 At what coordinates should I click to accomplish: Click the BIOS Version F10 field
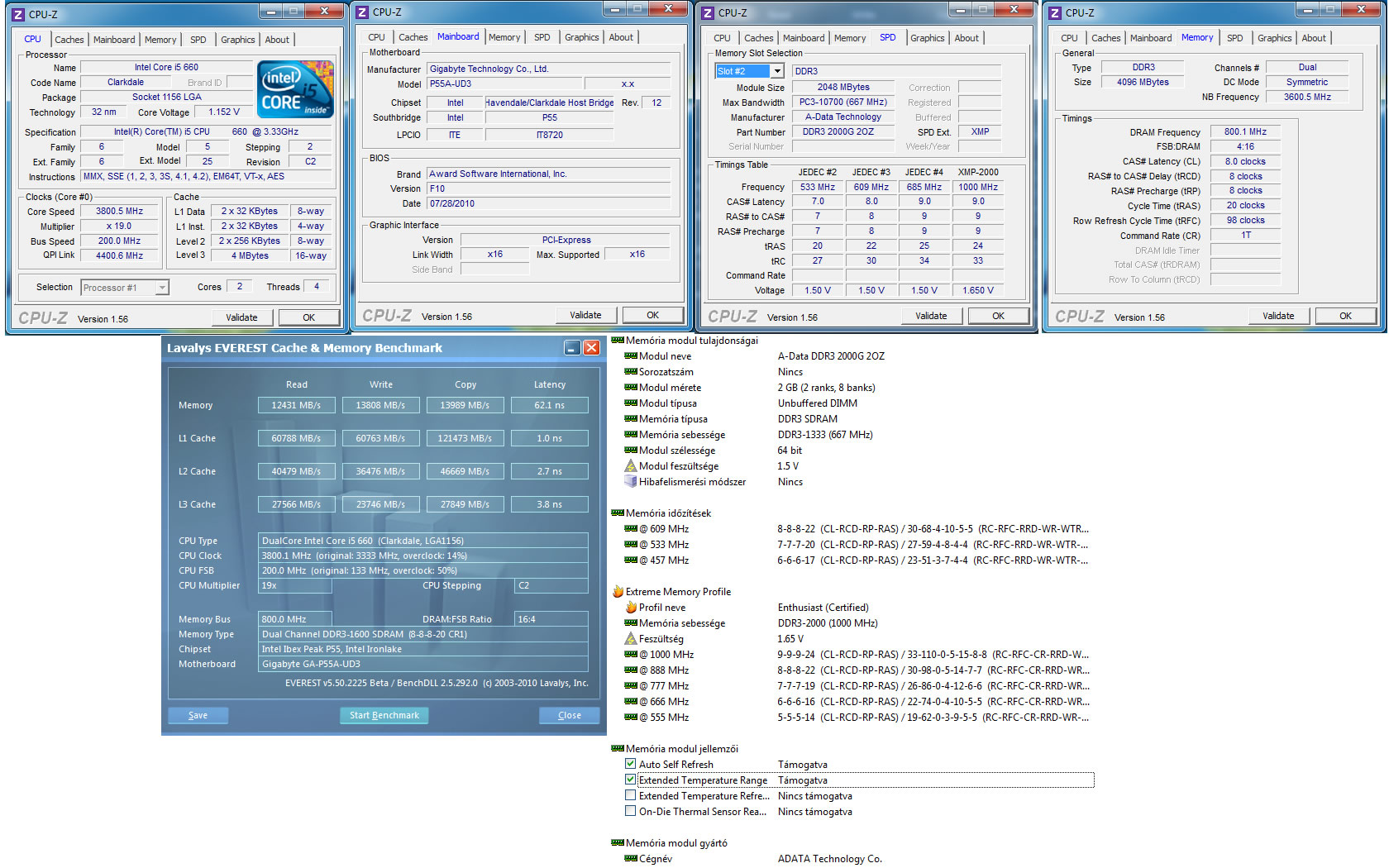(549, 188)
